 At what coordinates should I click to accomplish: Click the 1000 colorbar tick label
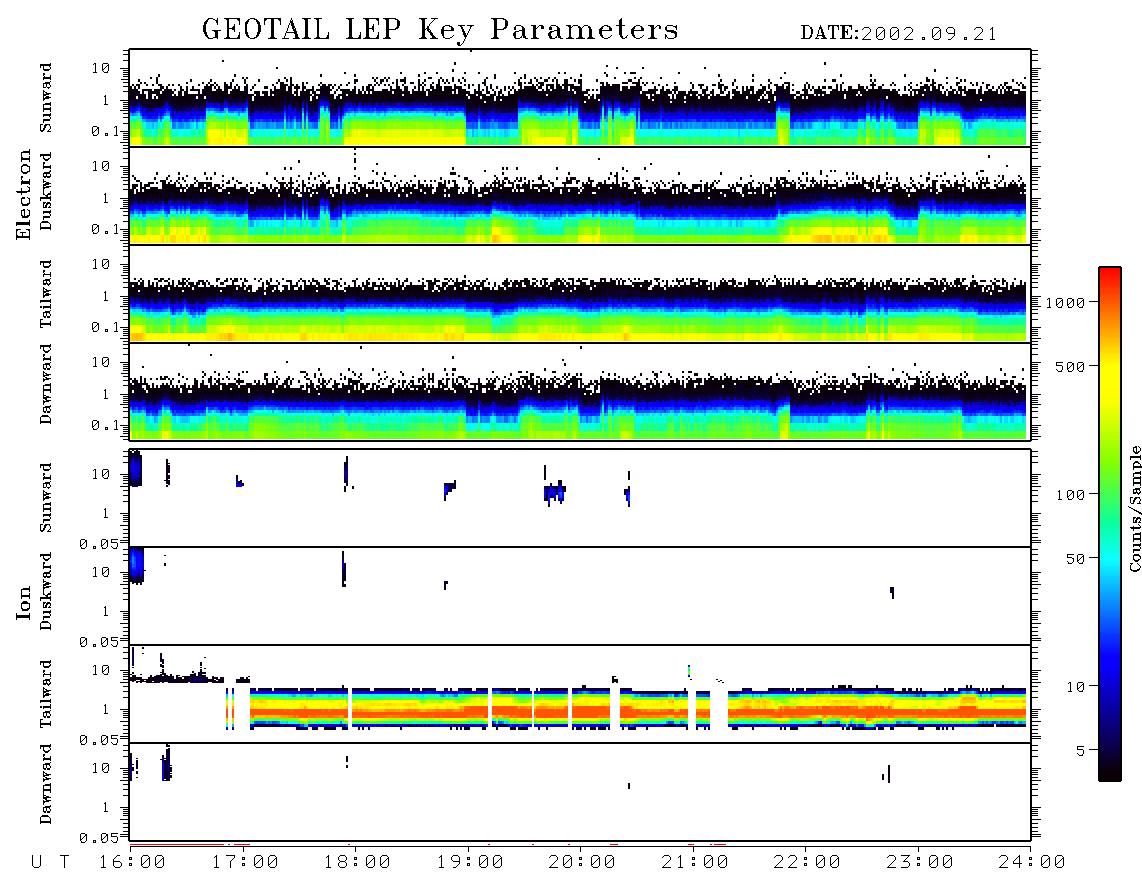1065,303
